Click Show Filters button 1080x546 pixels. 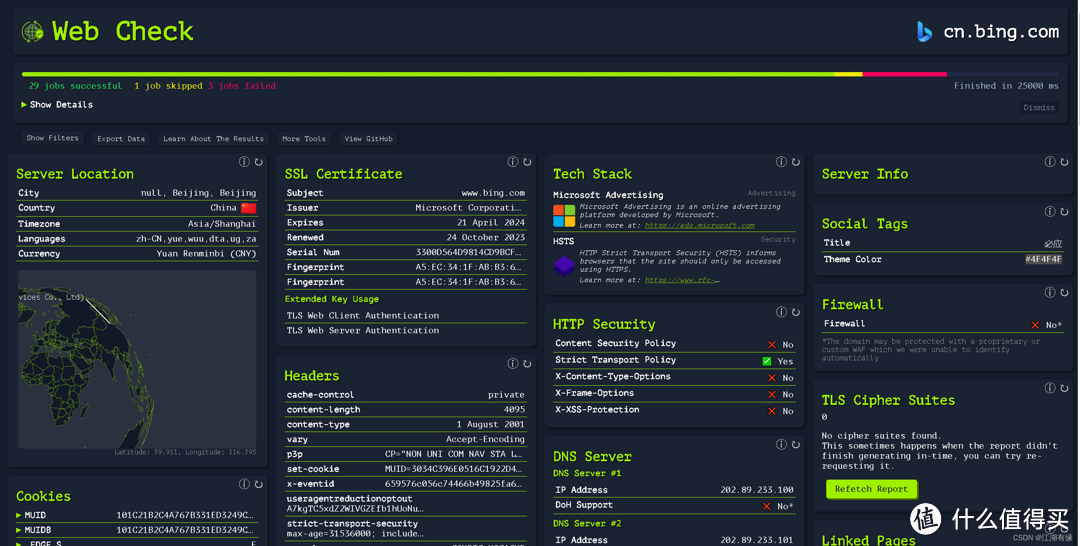[52, 138]
